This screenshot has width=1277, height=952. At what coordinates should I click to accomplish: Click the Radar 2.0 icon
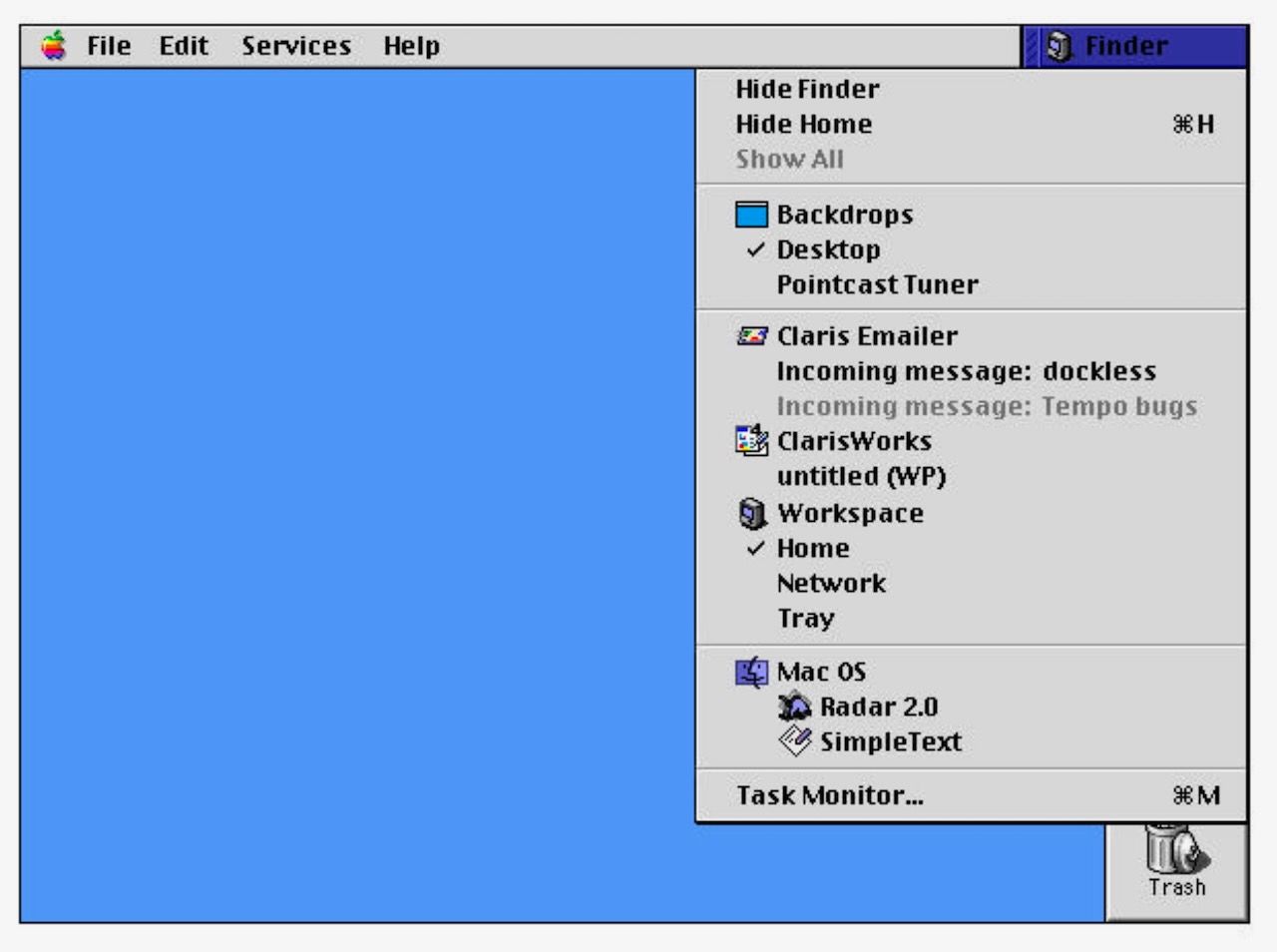pyautogui.click(x=795, y=707)
